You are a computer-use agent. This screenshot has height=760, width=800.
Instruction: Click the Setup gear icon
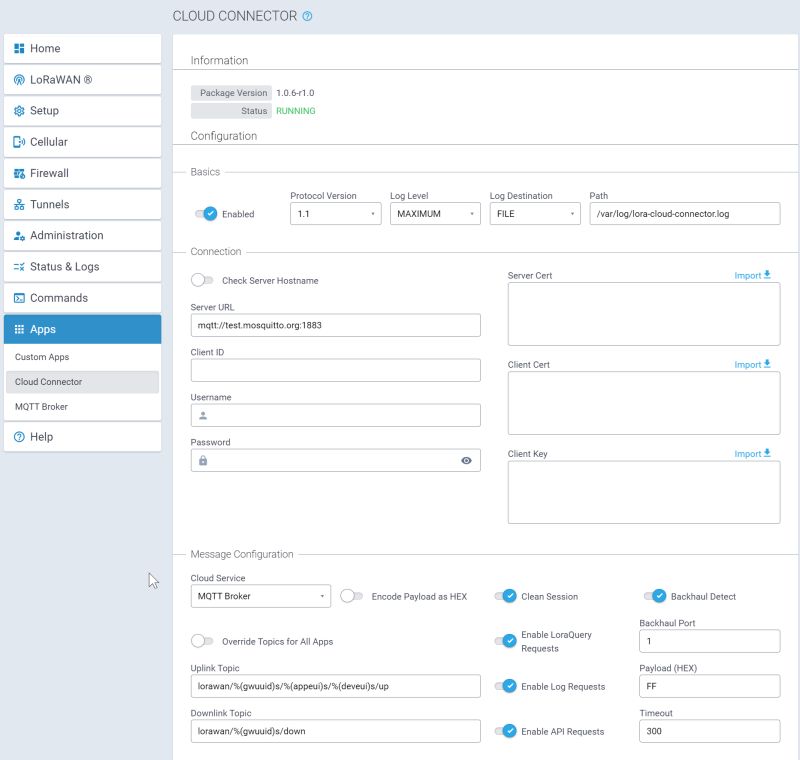click(x=18, y=110)
